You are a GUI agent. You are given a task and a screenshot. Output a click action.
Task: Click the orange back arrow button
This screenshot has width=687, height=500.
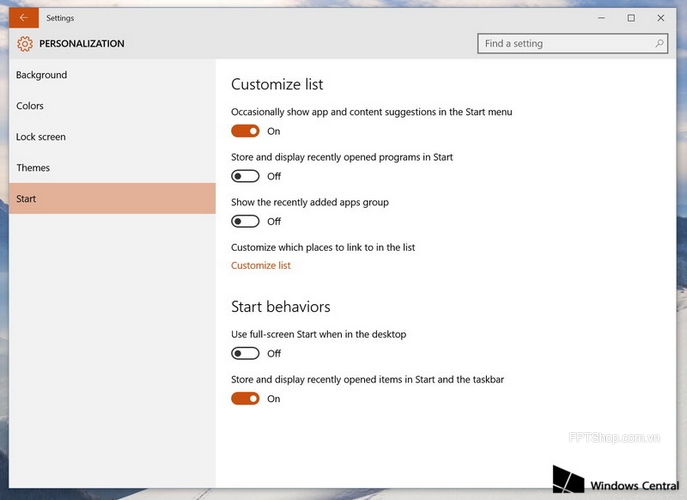24,18
